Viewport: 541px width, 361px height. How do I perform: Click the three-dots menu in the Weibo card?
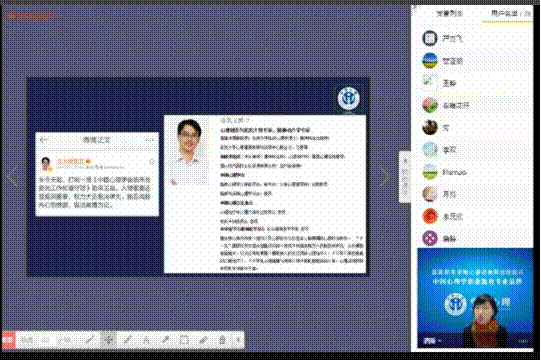coord(150,140)
